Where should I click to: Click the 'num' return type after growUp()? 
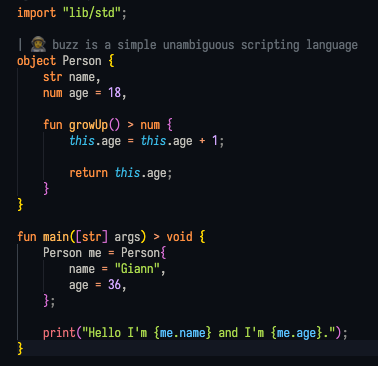coord(150,125)
